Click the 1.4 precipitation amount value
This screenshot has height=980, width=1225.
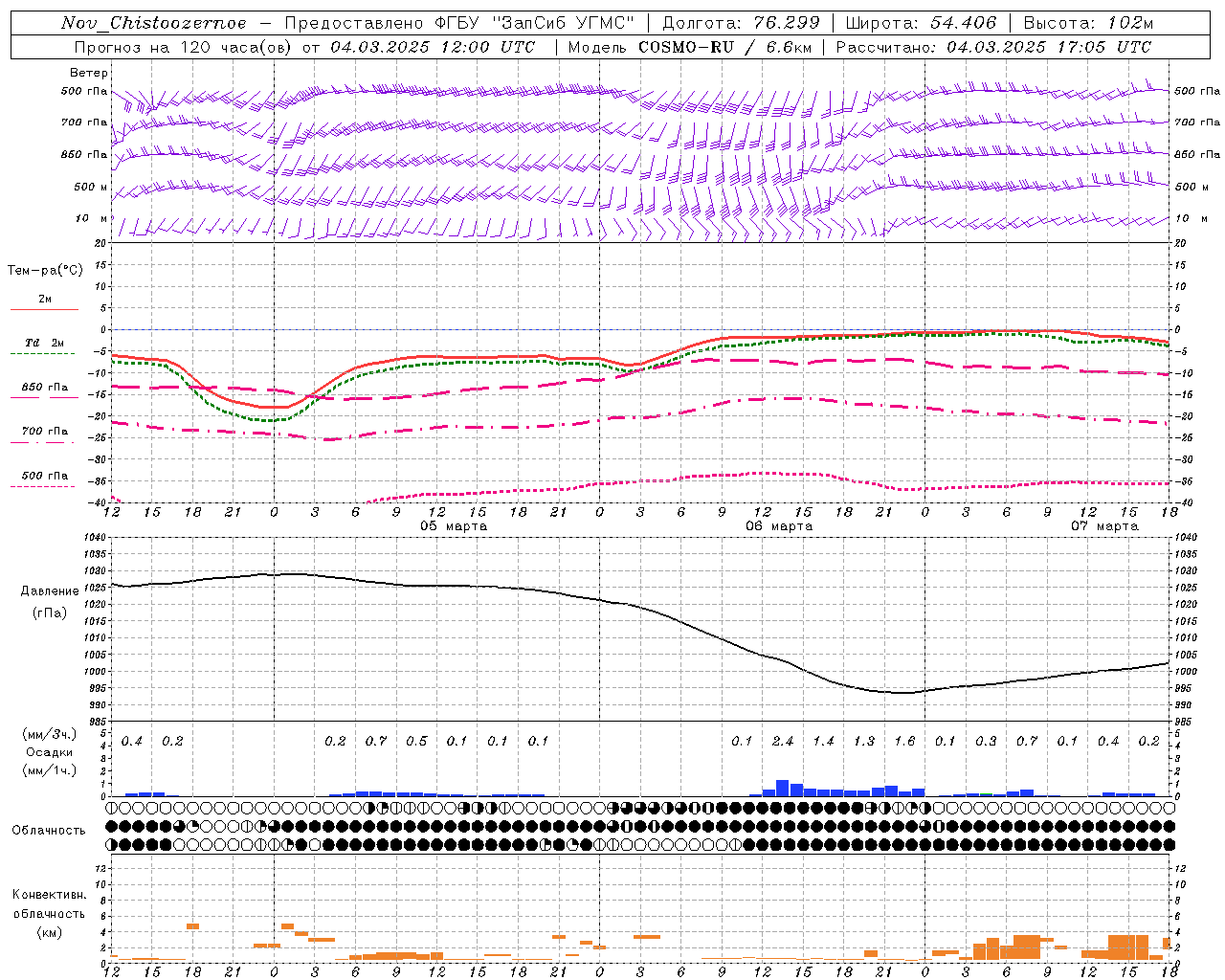pyautogui.click(x=823, y=742)
